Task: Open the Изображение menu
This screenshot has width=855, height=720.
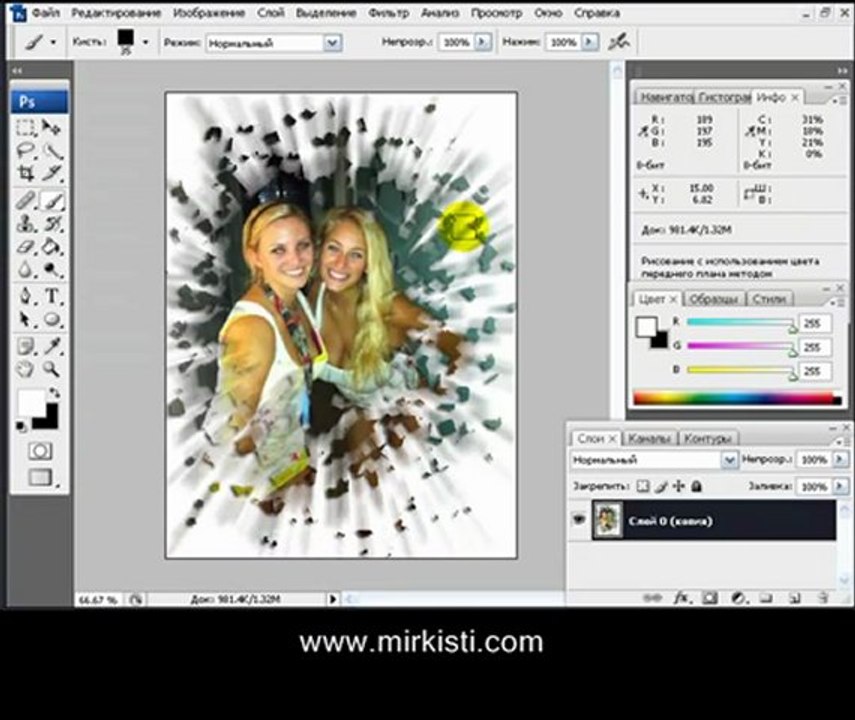Action: click(x=209, y=13)
